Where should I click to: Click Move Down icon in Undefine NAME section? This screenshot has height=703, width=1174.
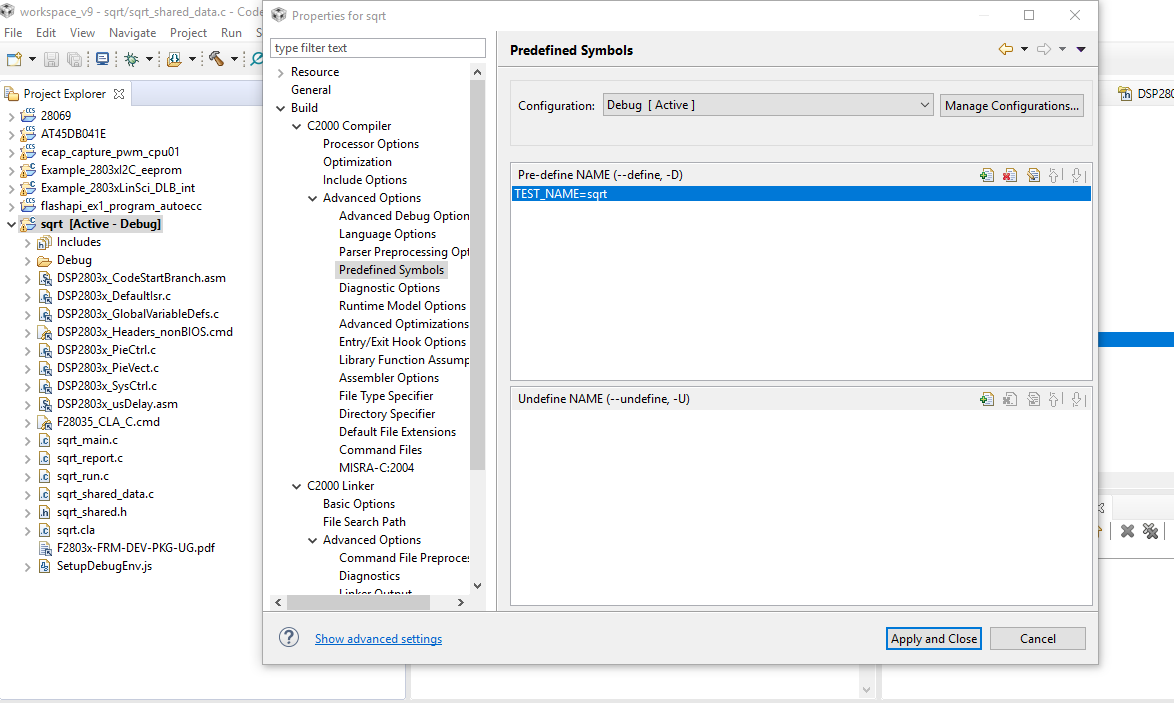pyautogui.click(x=1077, y=399)
